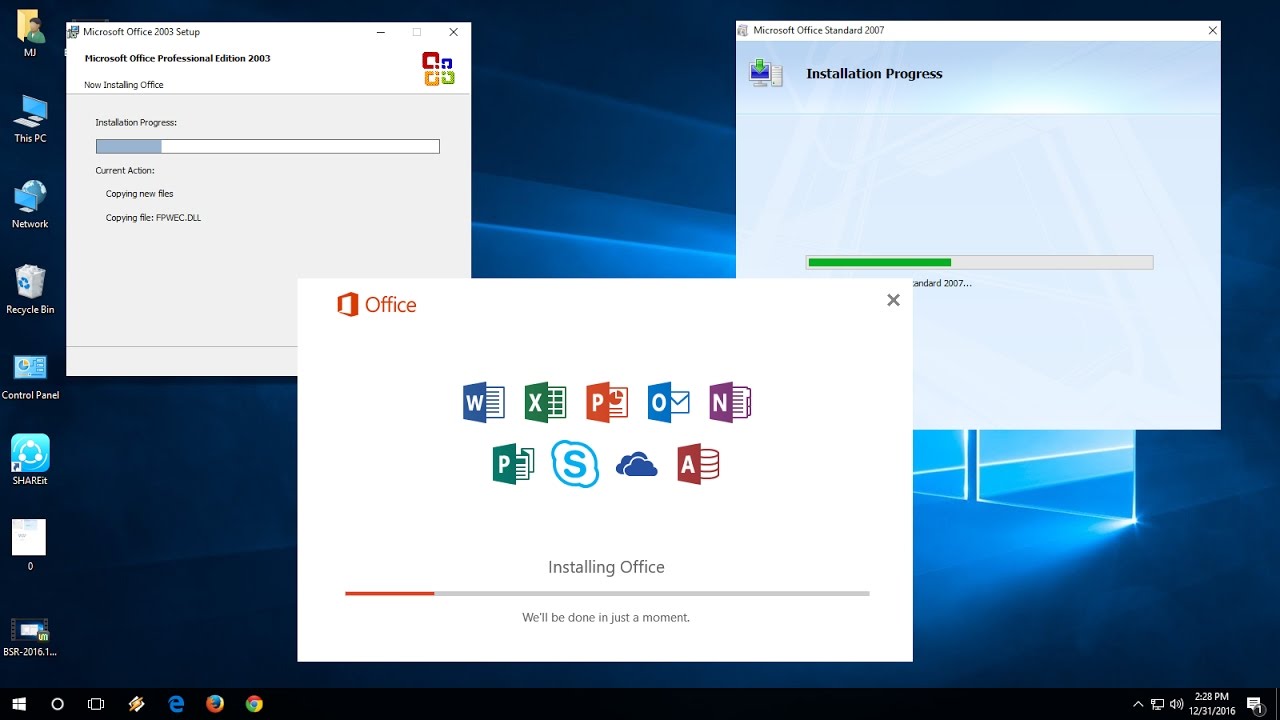The image size is (1280, 720).
Task: Click We'll be done in just a moment
Action: [606, 618]
